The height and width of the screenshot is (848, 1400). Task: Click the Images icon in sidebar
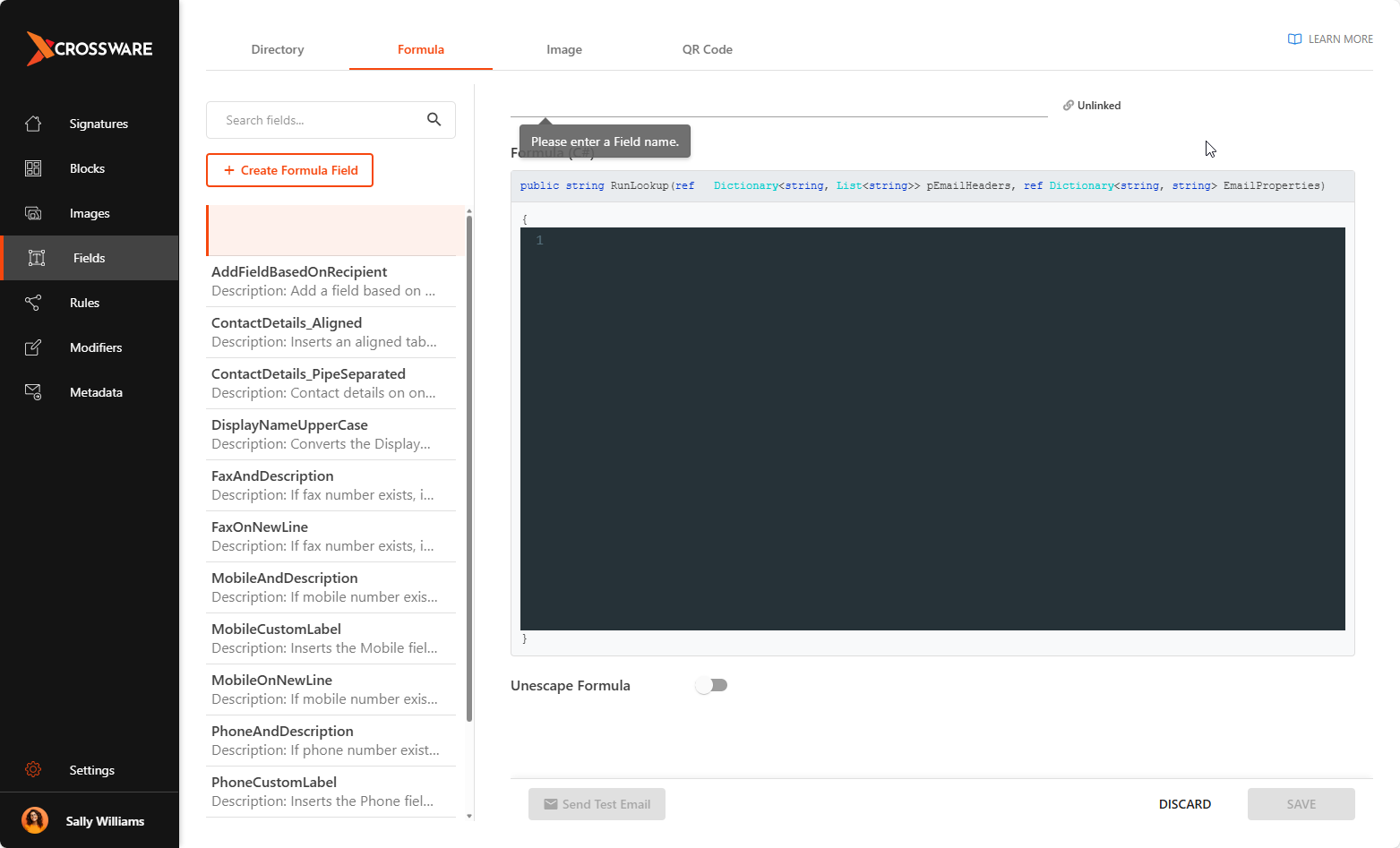33,213
